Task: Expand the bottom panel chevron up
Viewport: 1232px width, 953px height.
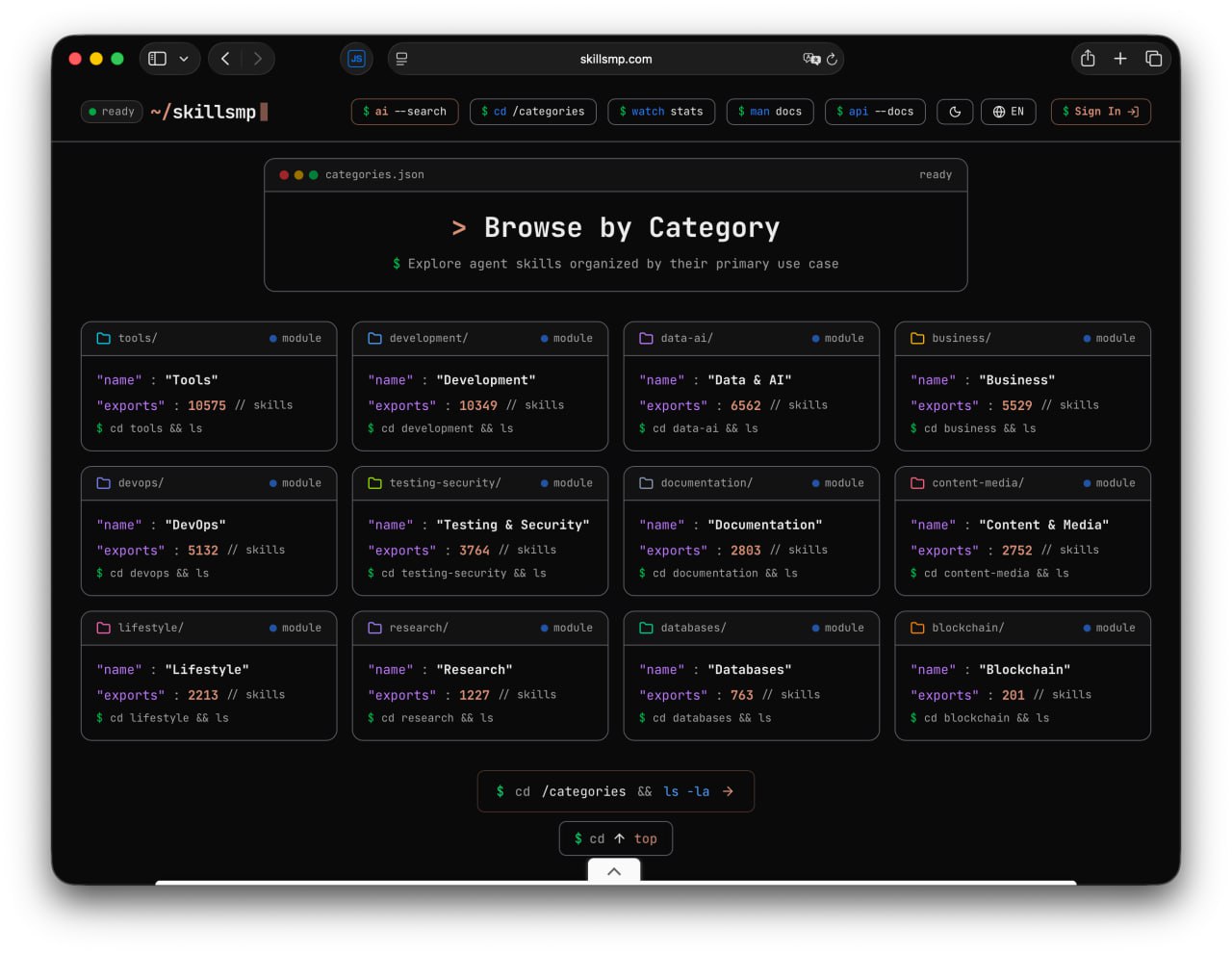Action: (614, 871)
